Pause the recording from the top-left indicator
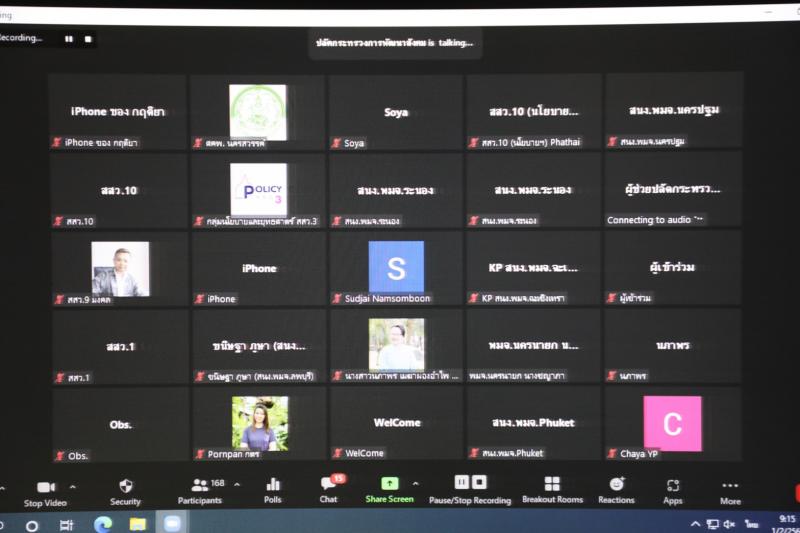This screenshot has width=800, height=533. coord(69,39)
